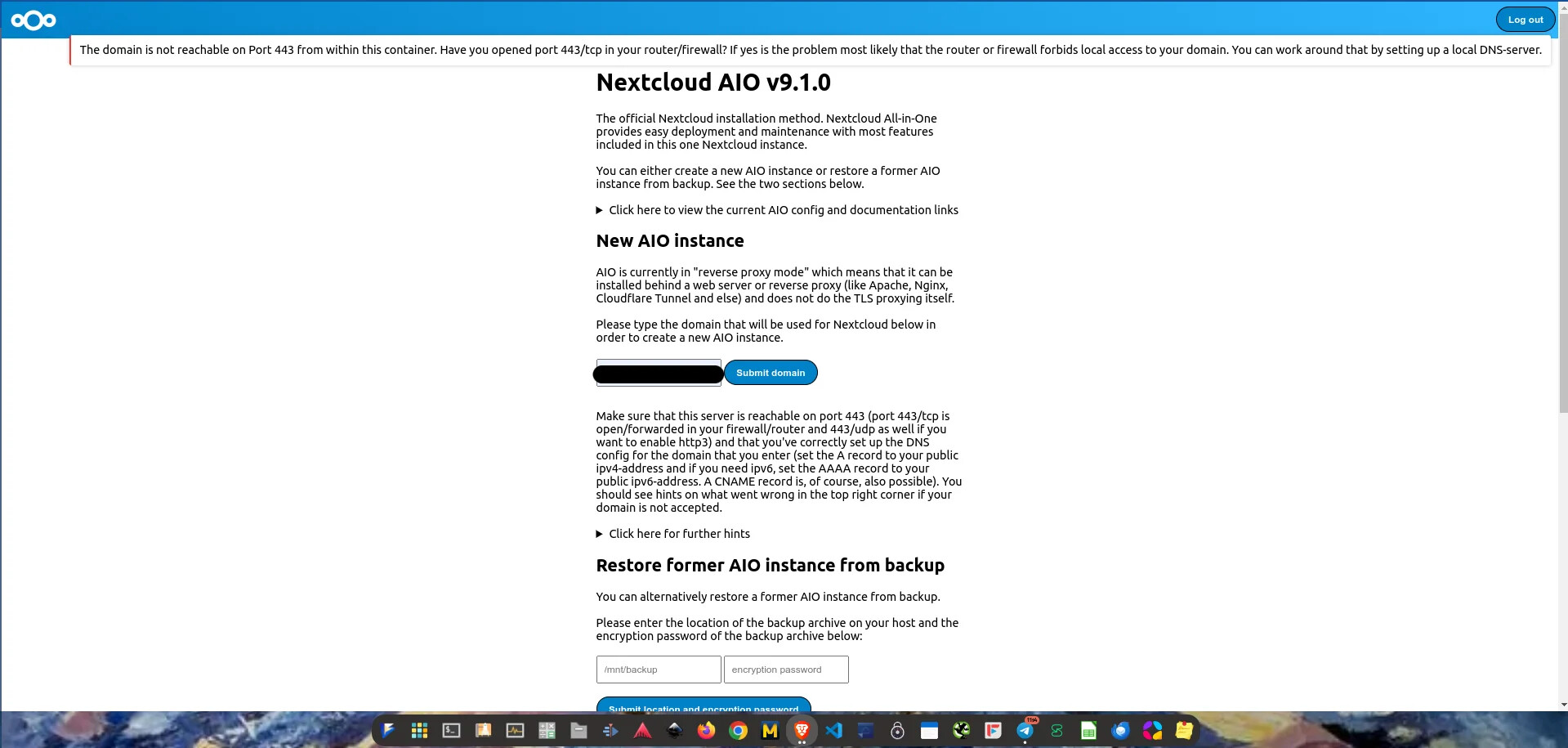
Task: Submit location and encryption password
Action: [704, 705]
